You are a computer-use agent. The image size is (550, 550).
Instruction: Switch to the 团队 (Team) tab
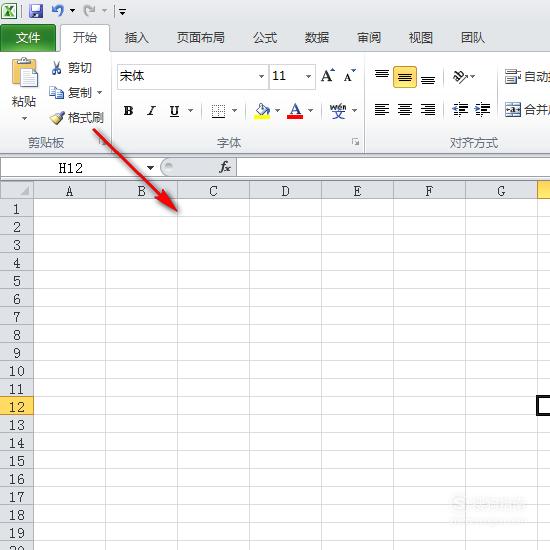point(473,38)
